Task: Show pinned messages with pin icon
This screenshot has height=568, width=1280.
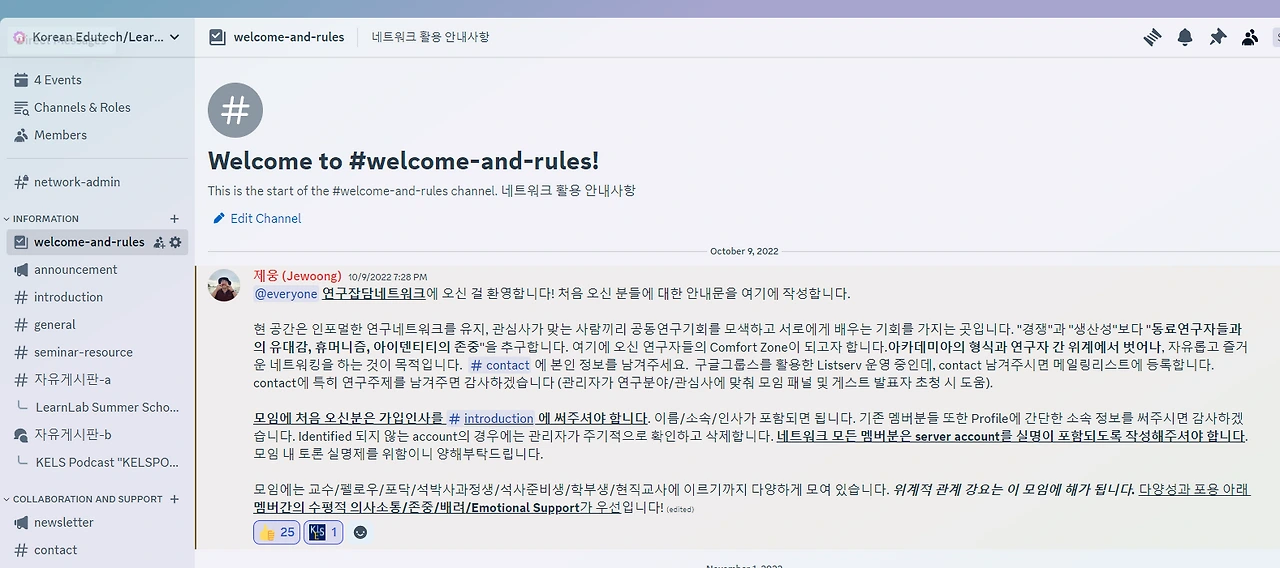Action: 1217,37
